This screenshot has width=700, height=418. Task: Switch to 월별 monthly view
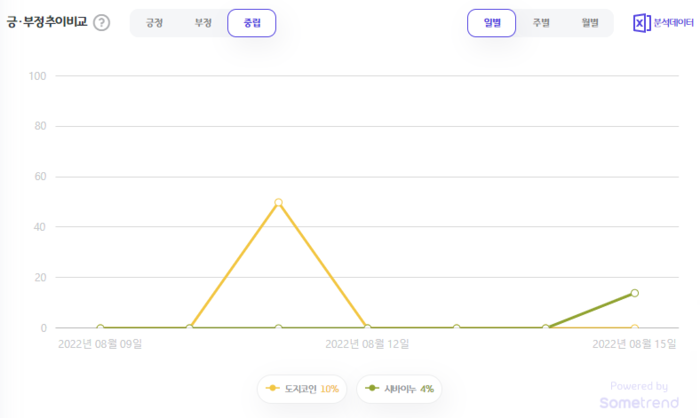pyautogui.click(x=589, y=23)
